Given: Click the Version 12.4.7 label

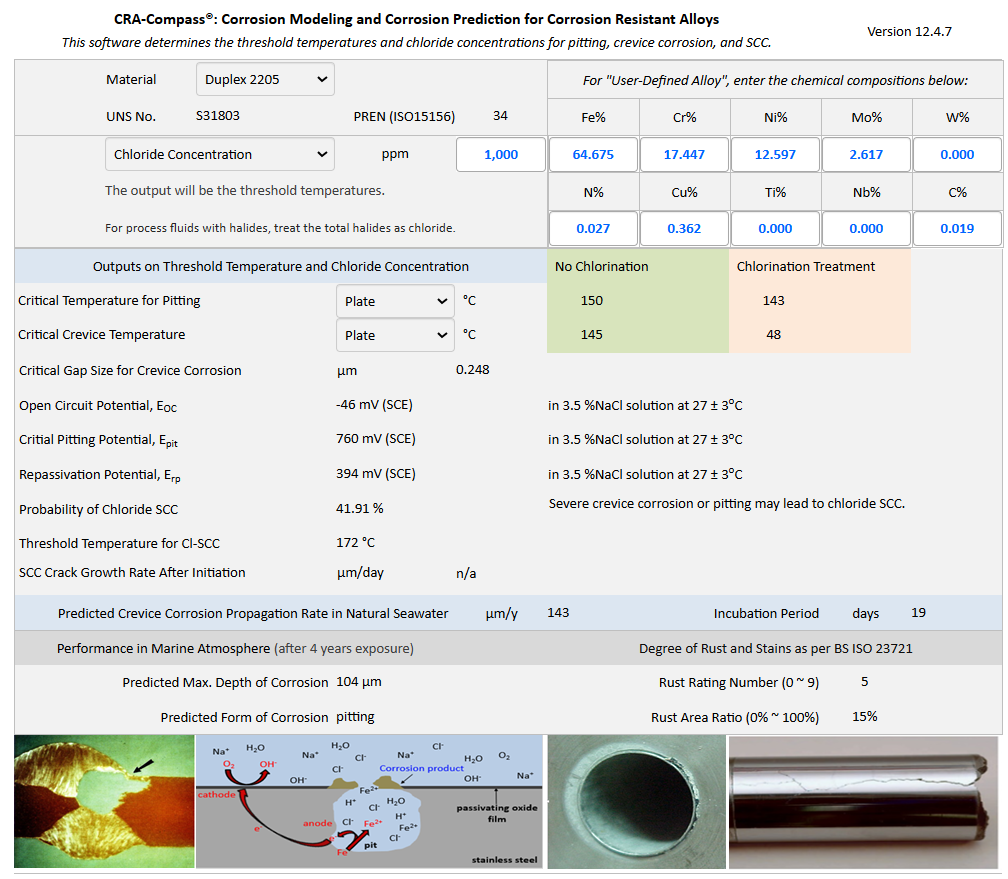Looking at the screenshot, I should tap(909, 32).
